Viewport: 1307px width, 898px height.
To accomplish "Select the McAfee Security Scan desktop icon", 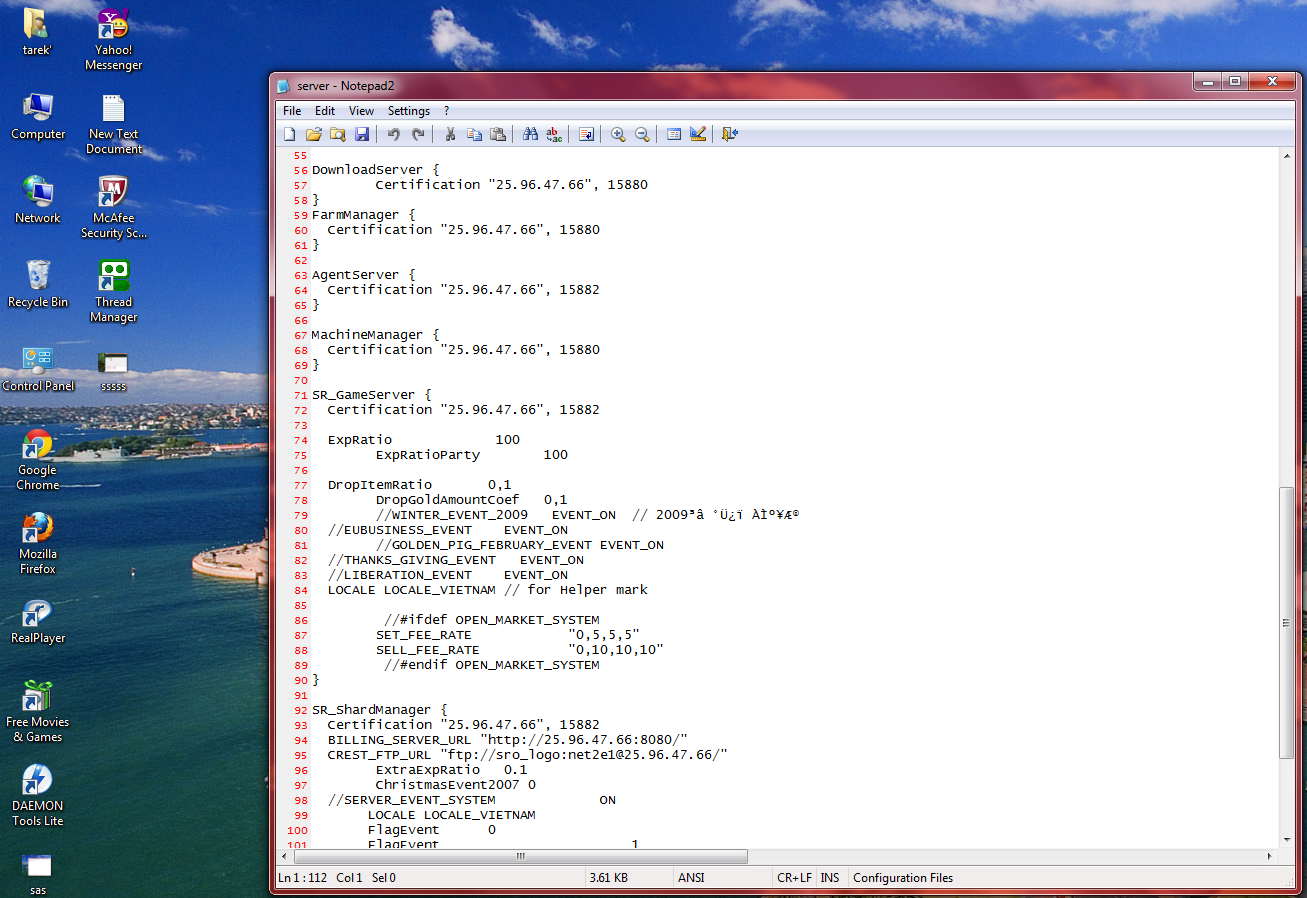I will tap(114, 208).
